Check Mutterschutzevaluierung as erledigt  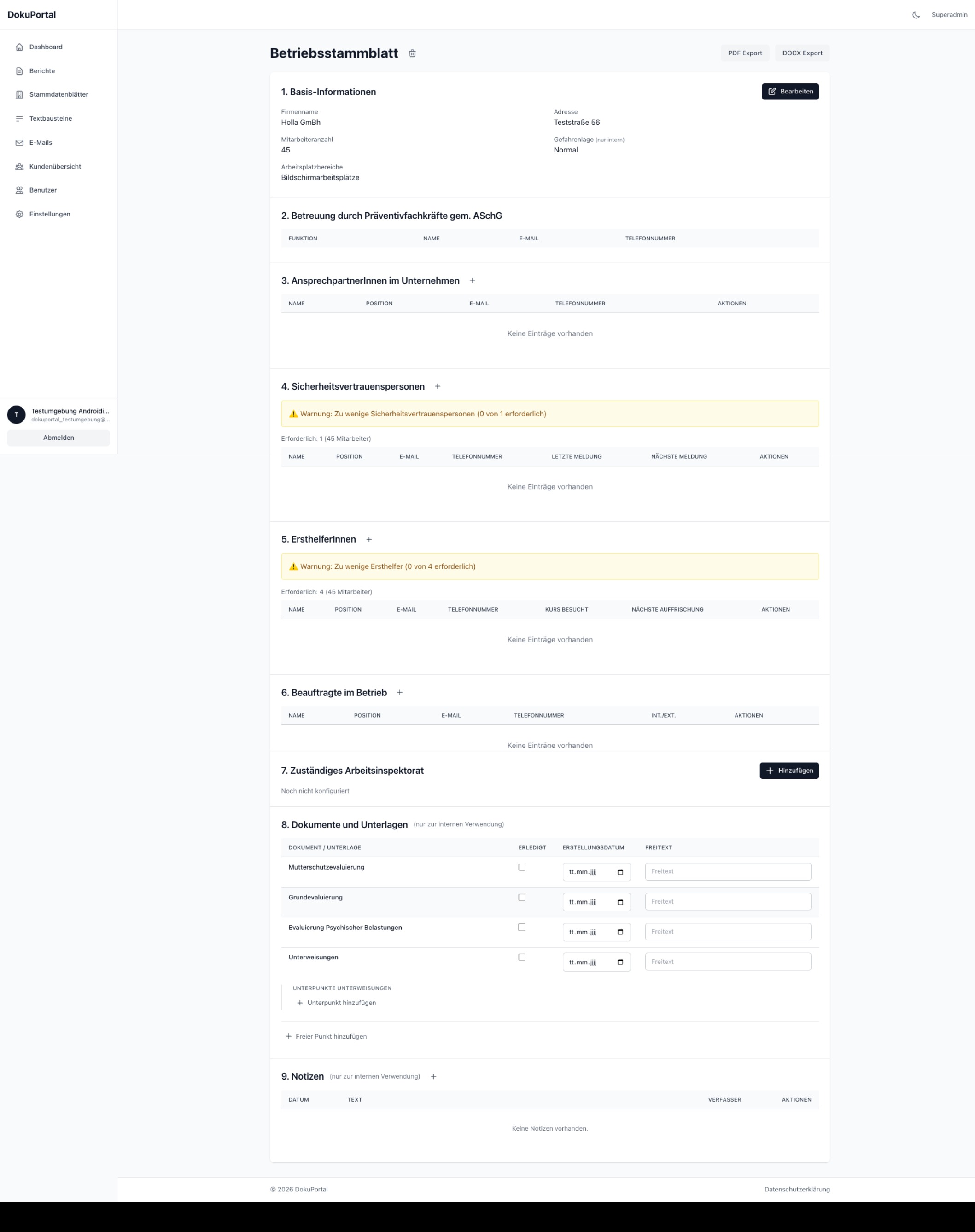click(522, 867)
